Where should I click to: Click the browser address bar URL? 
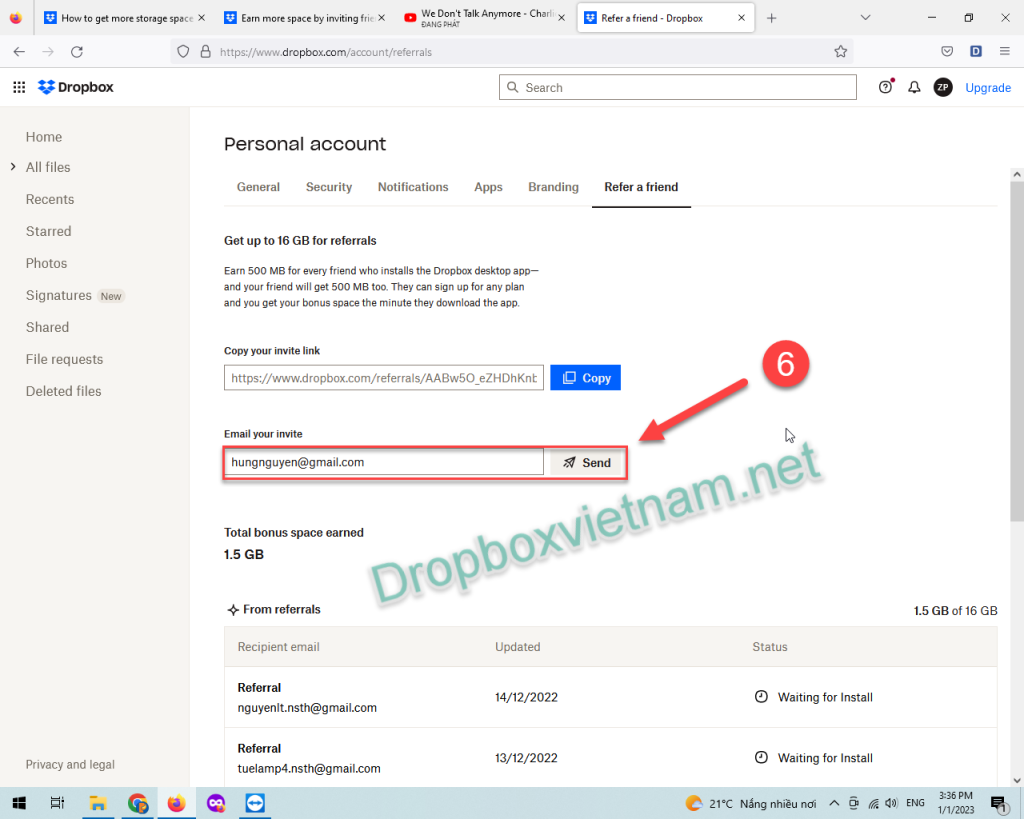pyautogui.click(x=325, y=52)
